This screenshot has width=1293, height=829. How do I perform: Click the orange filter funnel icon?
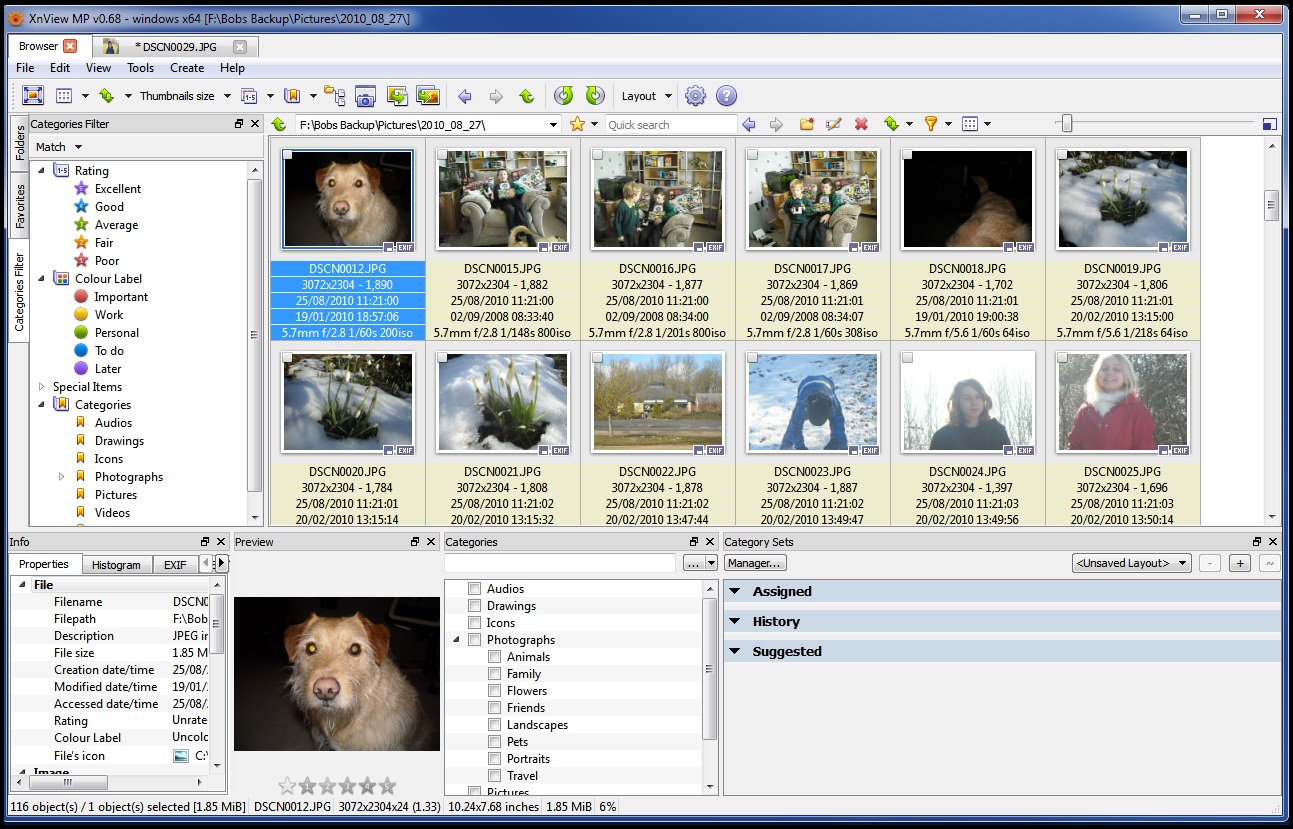click(x=931, y=124)
